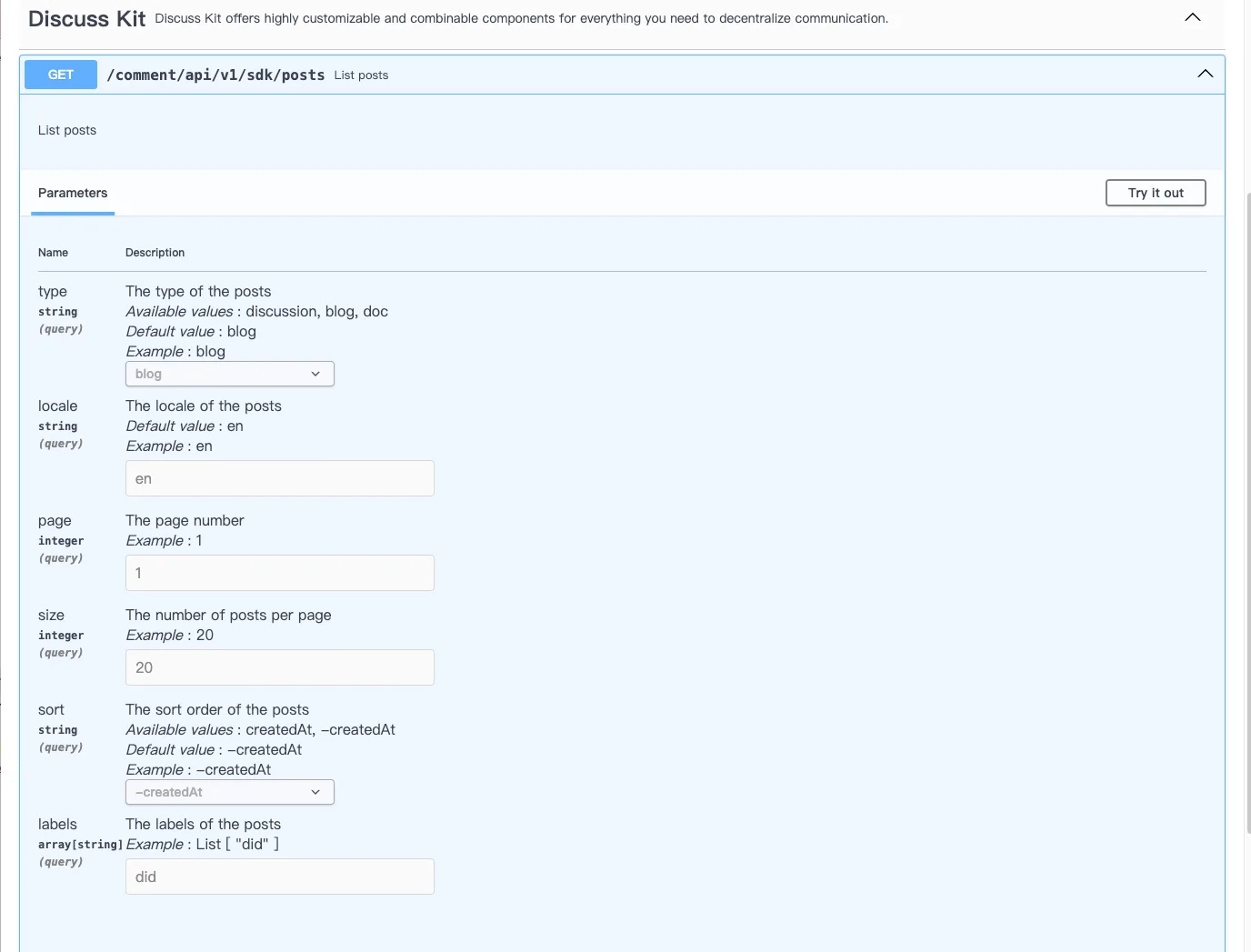Click 'Default value : blog' text
This screenshot has width=1251, height=952.
point(191,331)
